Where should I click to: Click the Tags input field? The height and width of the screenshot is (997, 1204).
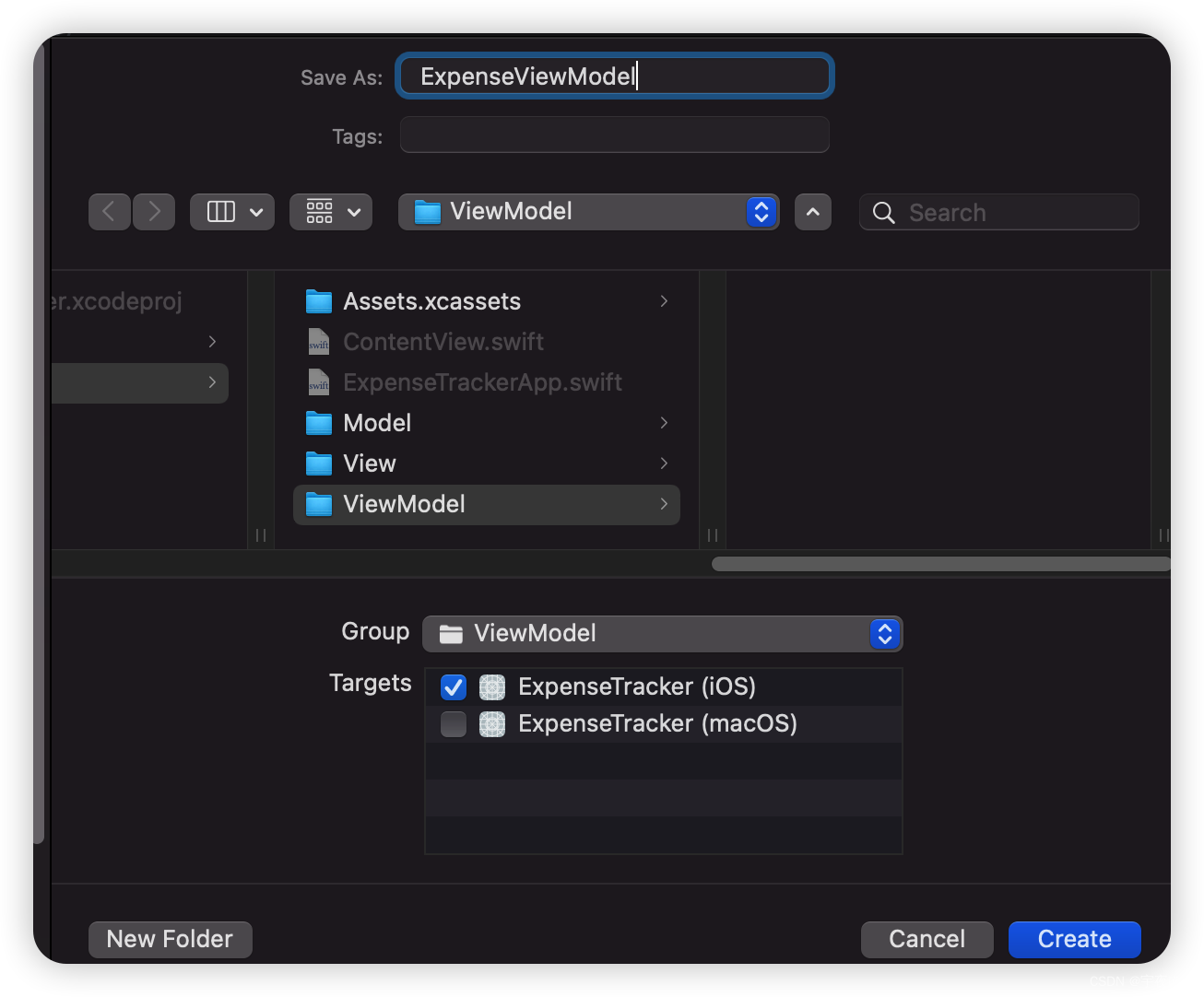point(615,135)
